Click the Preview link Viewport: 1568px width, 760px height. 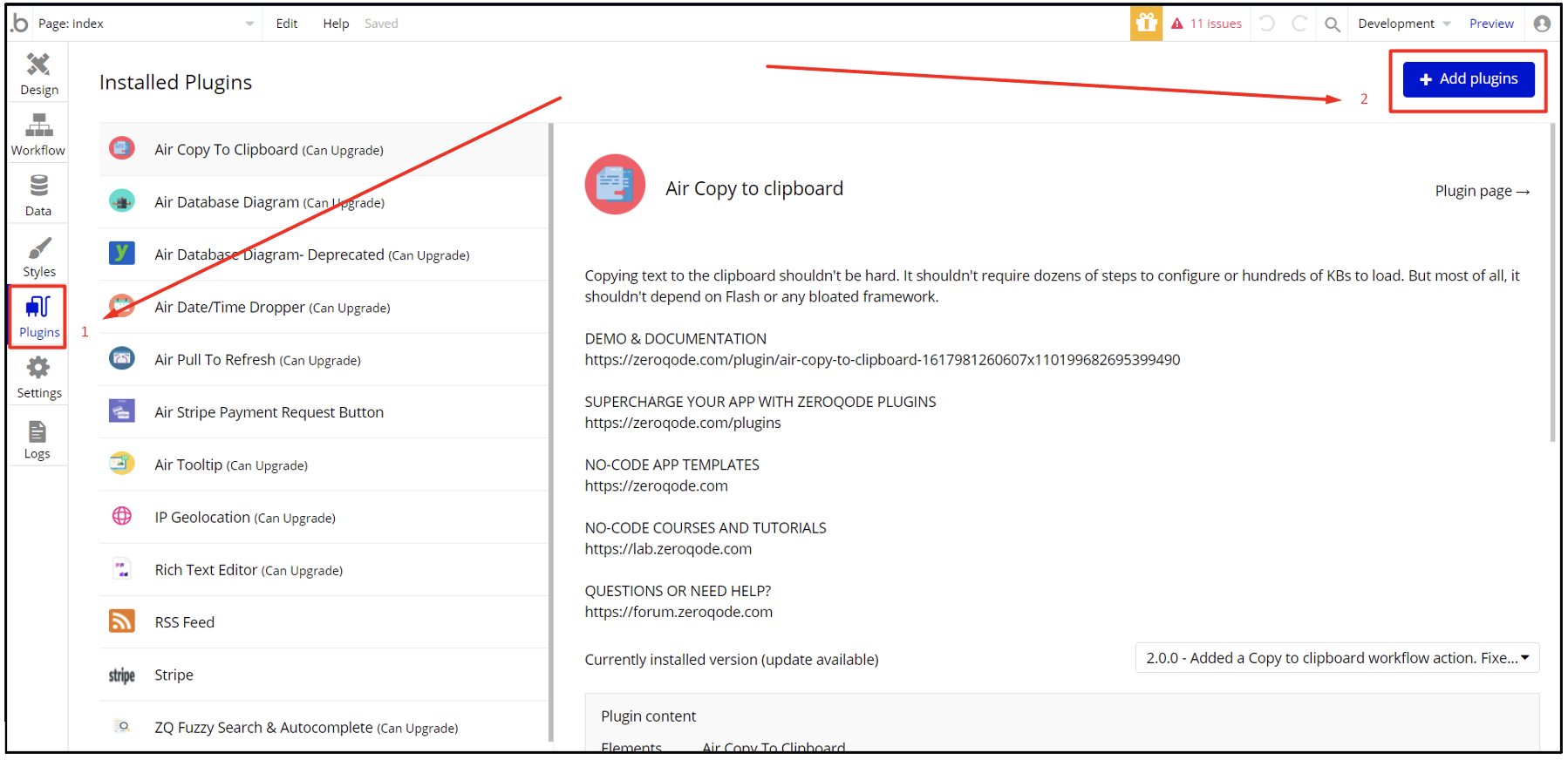[x=1491, y=24]
